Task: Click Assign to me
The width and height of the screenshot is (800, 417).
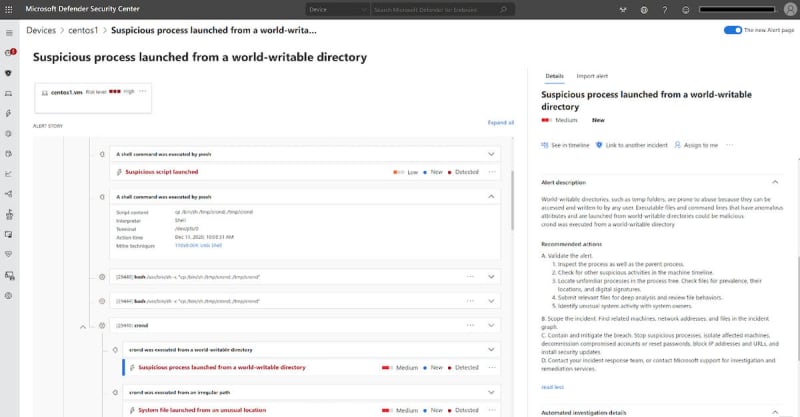Action: click(x=696, y=145)
